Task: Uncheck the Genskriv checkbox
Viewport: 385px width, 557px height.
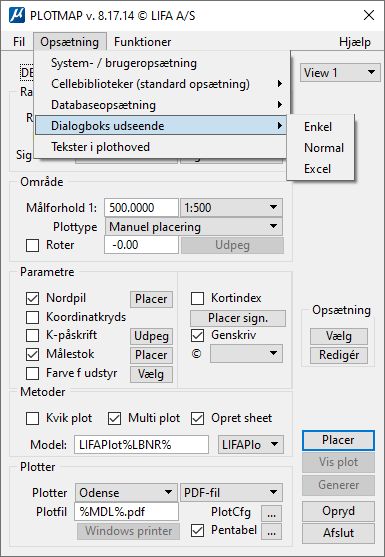Action: tap(197, 335)
